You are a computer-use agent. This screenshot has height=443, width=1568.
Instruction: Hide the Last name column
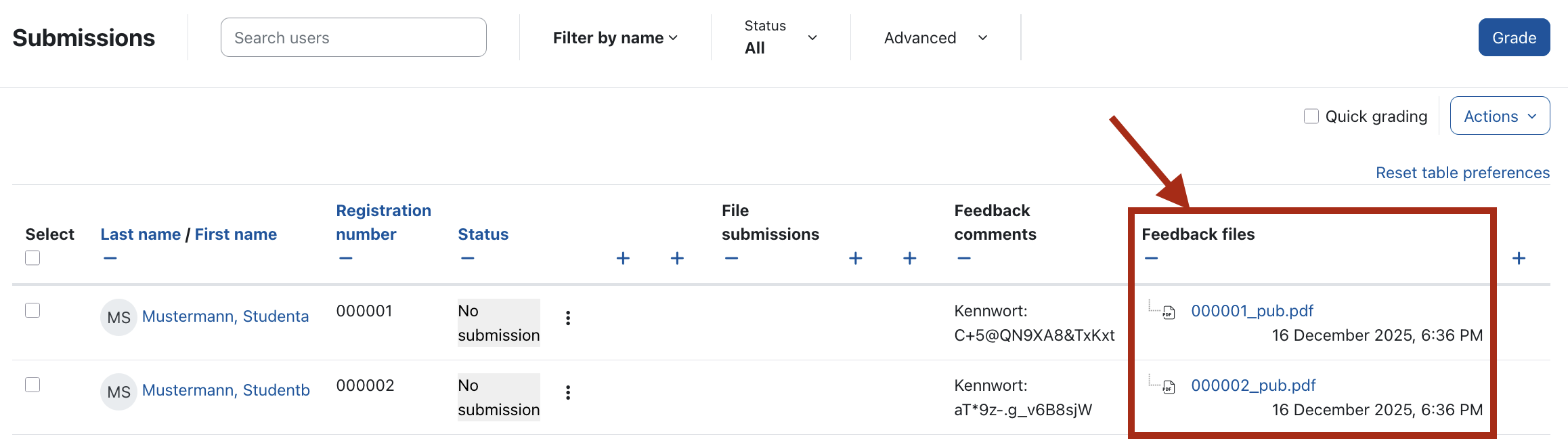click(x=110, y=259)
